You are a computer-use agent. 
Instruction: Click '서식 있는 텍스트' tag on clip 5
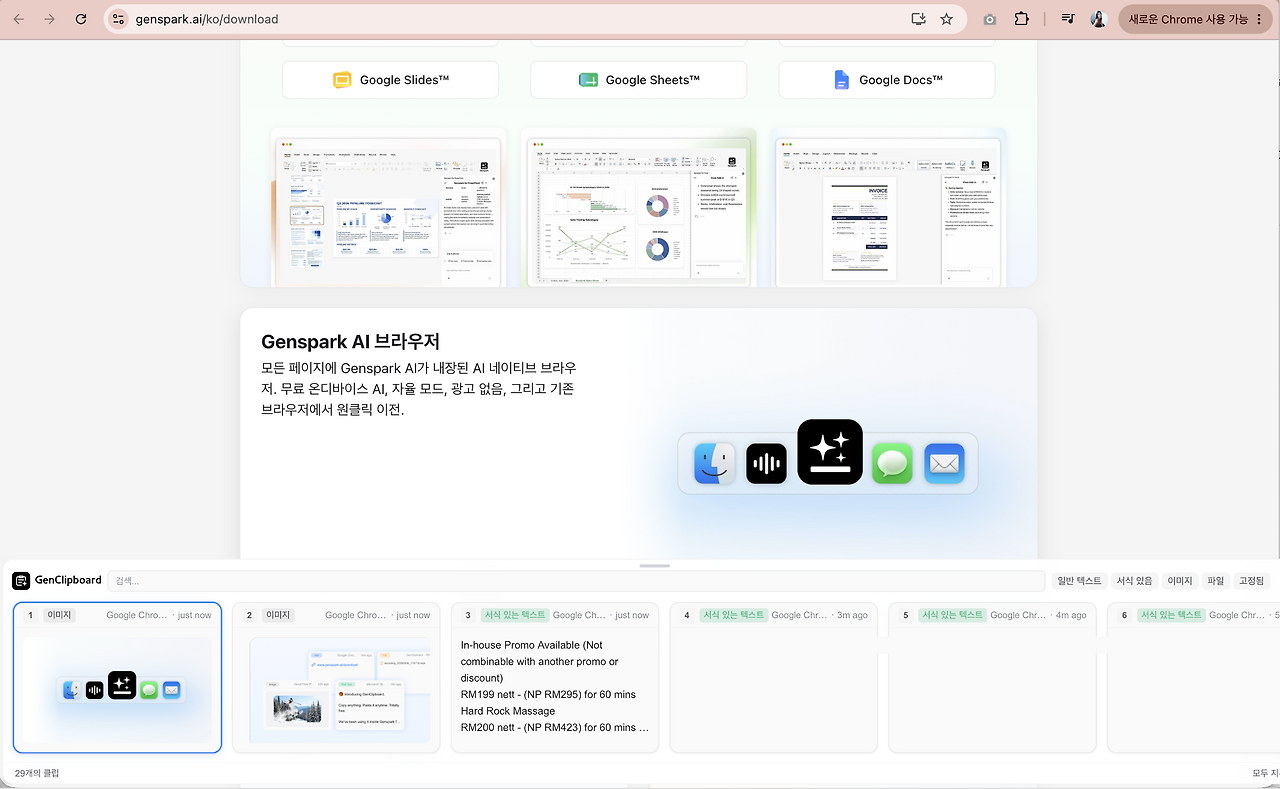(952, 615)
